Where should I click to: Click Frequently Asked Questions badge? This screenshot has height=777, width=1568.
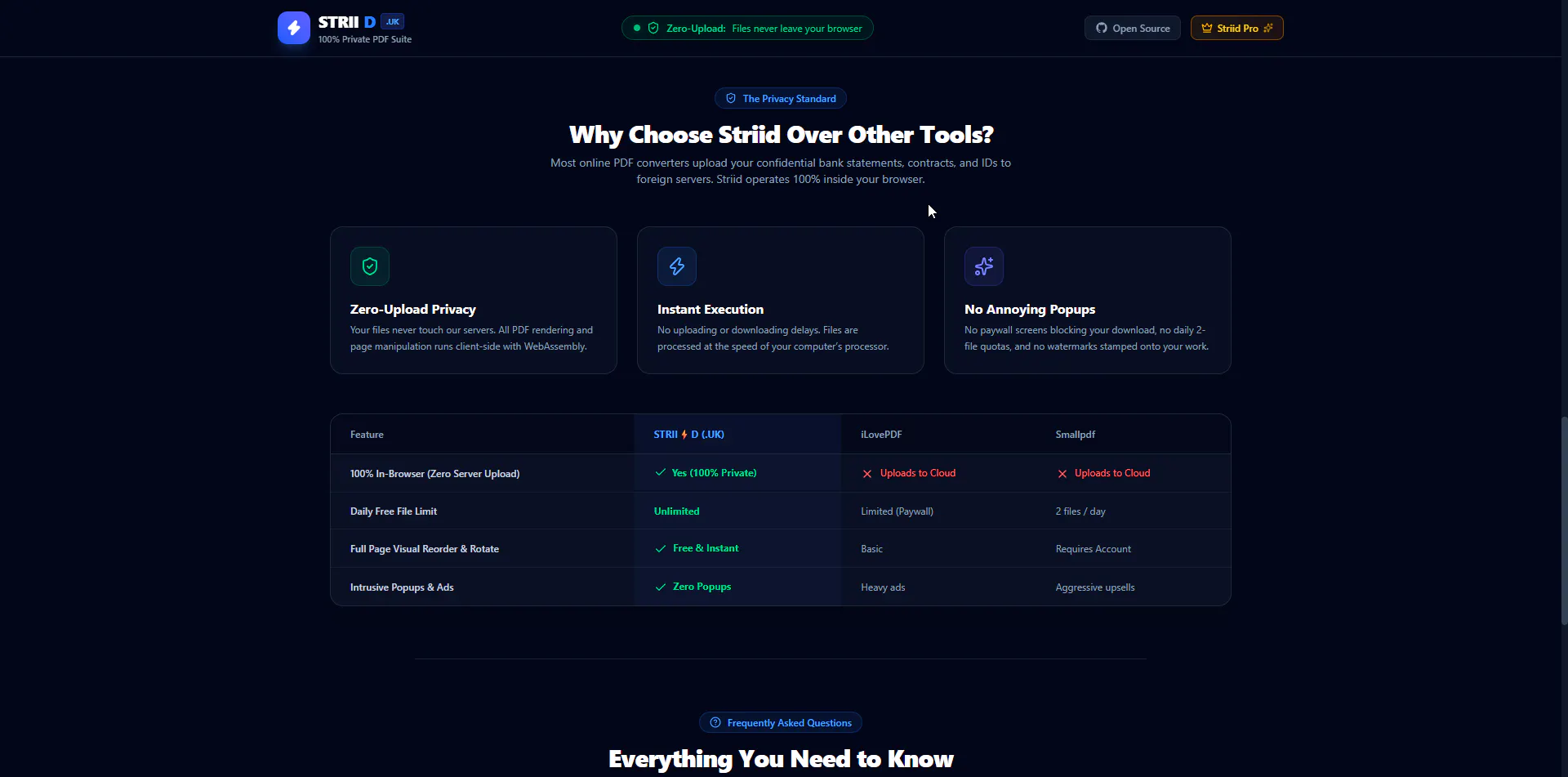point(781,723)
